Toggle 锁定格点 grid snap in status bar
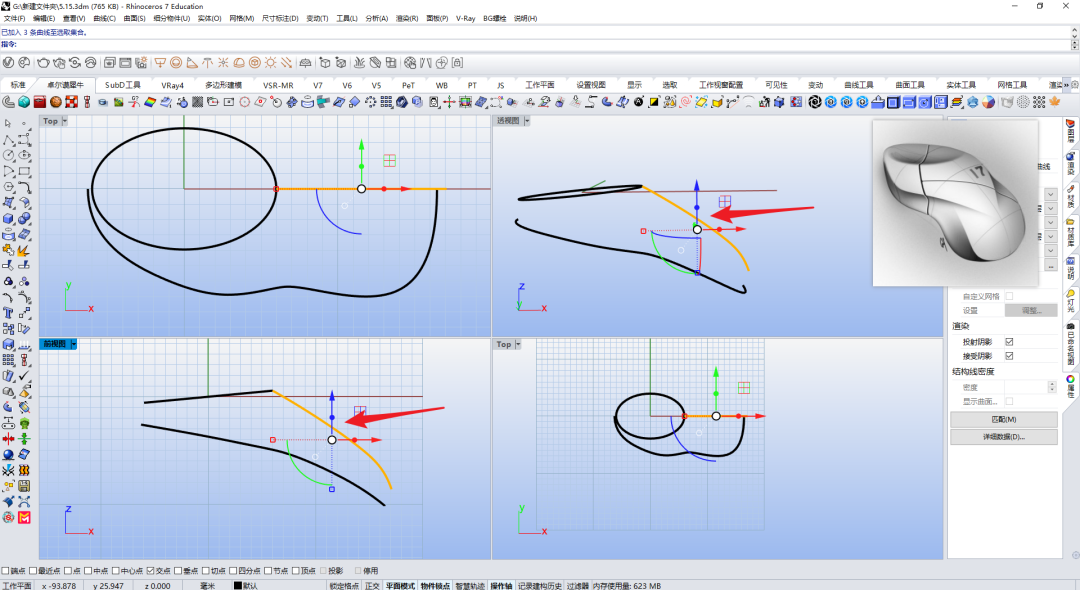Viewport: 1080px width, 590px height. click(x=344, y=585)
